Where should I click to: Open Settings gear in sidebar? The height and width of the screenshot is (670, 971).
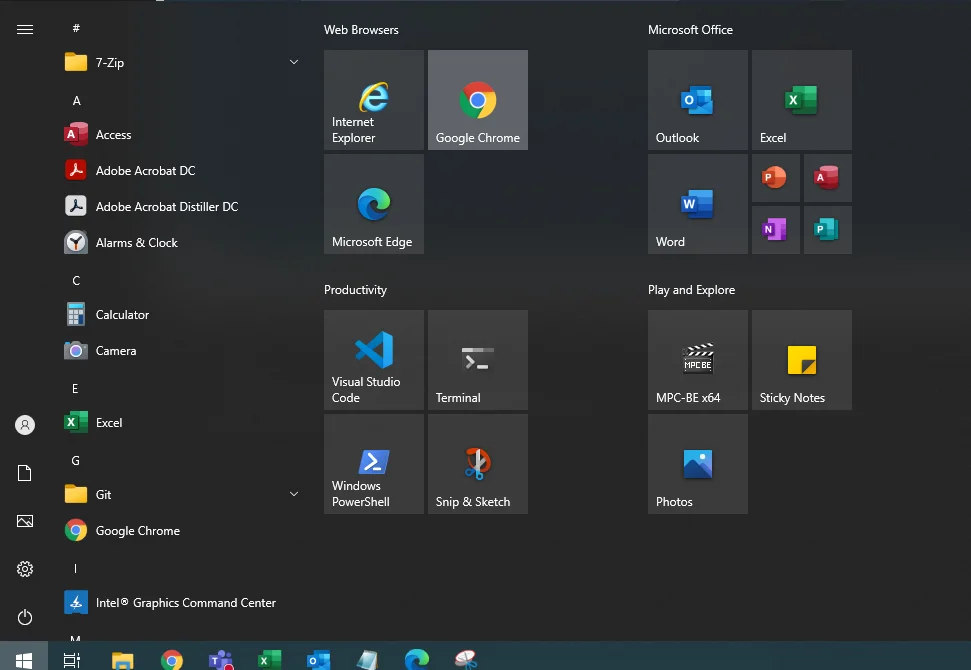[x=25, y=569]
